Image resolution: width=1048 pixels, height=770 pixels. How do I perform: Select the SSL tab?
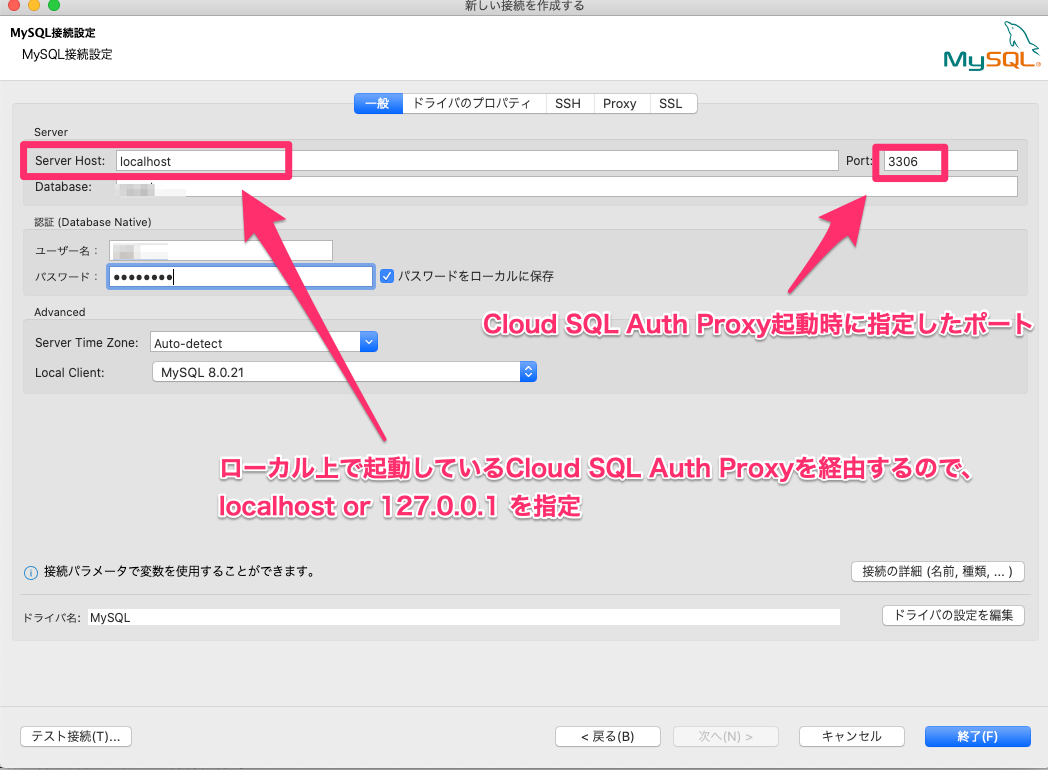tap(671, 103)
